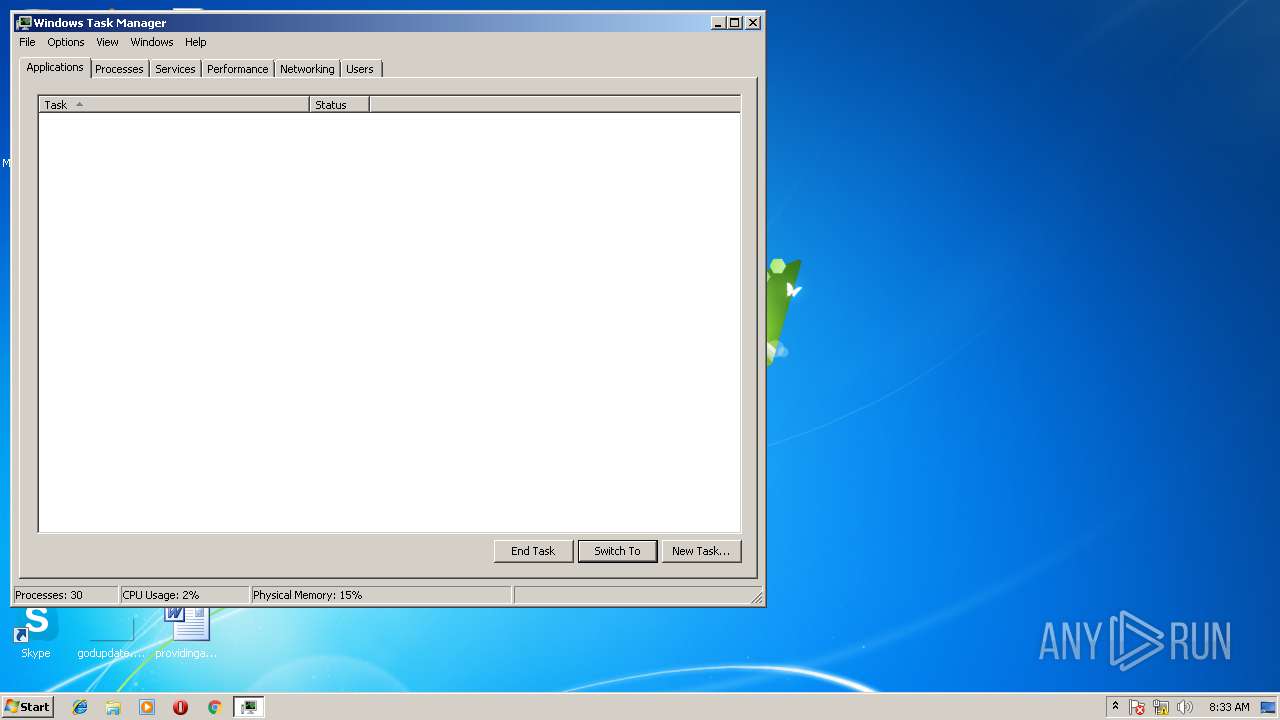Click the 8:33 AM system clock
The width and height of the screenshot is (1280, 720).
click(x=1229, y=707)
